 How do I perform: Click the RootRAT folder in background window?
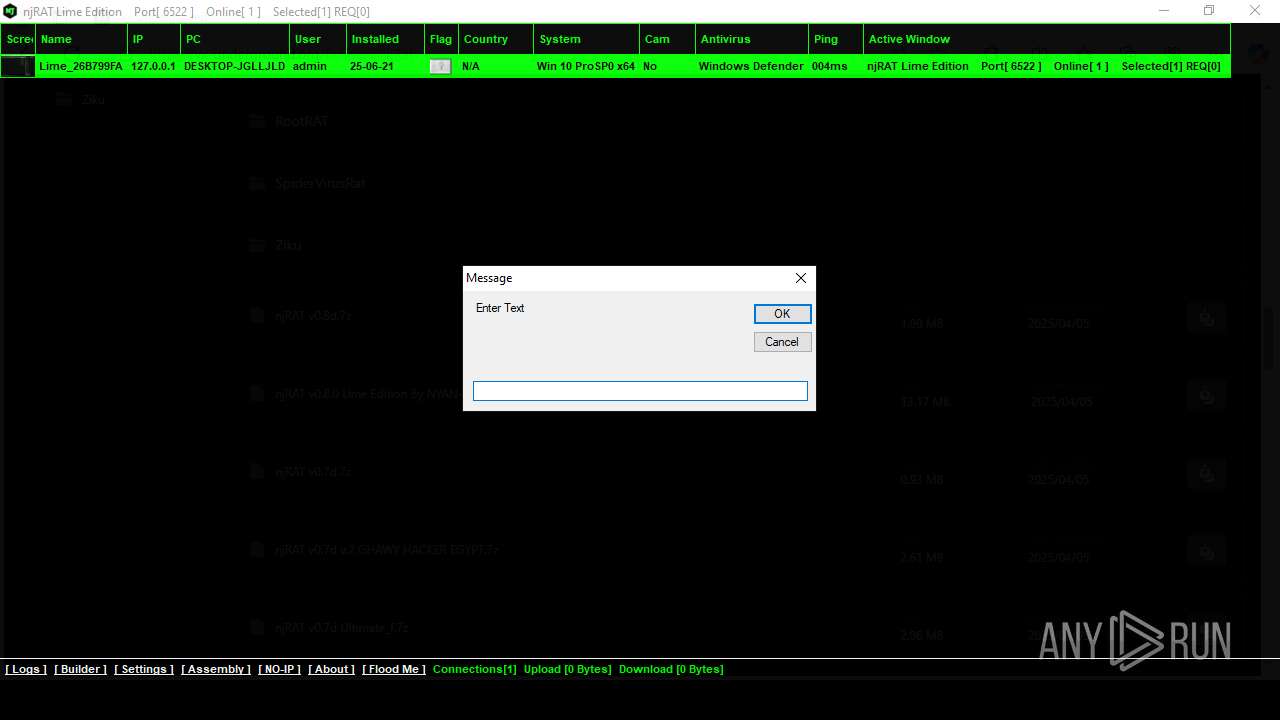[x=301, y=121]
